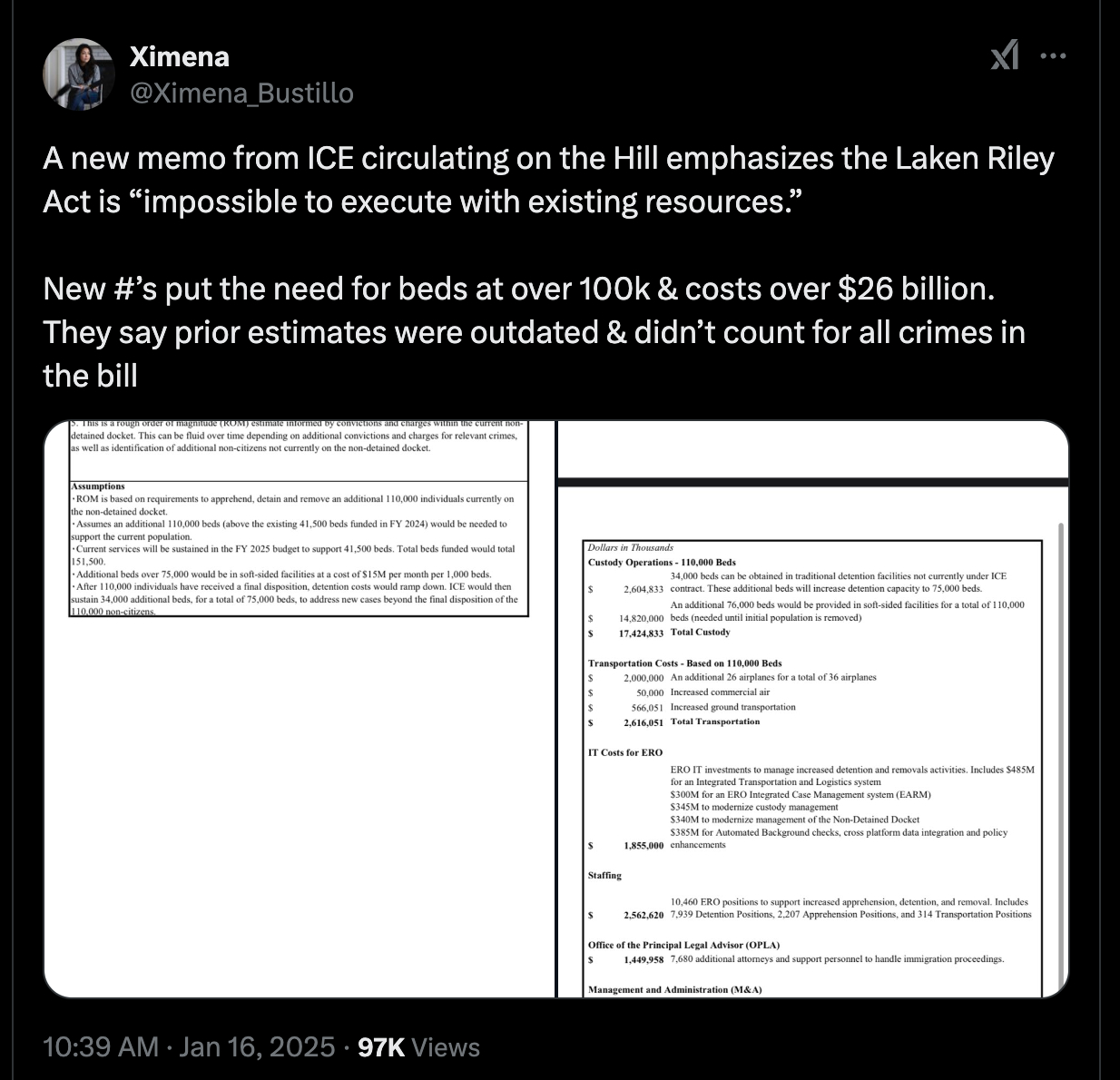This screenshot has width=1120, height=1080.
Task: Click the Custody Operations - 110,000 Beds heading
Action: (x=662, y=563)
